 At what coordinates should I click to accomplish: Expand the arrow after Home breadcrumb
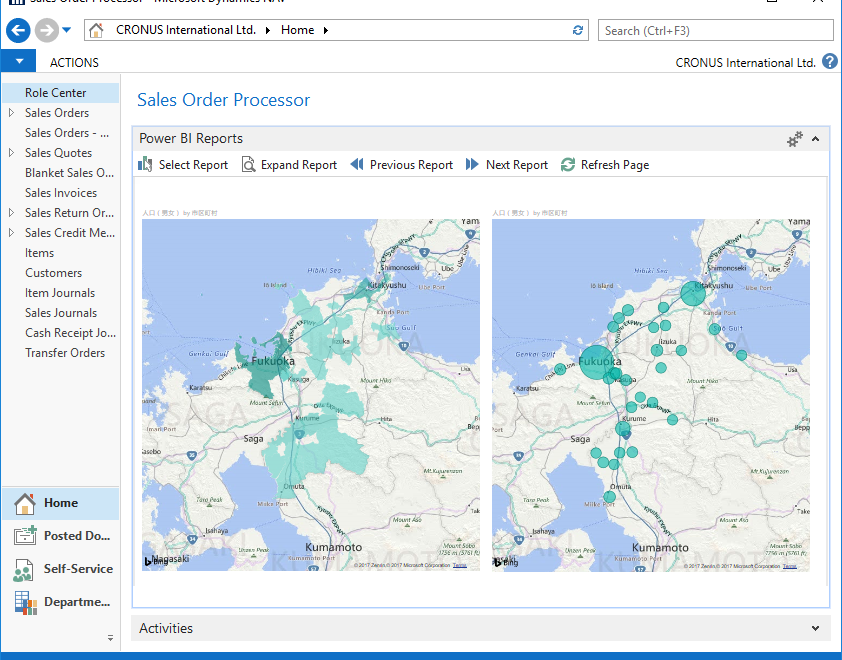326,31
